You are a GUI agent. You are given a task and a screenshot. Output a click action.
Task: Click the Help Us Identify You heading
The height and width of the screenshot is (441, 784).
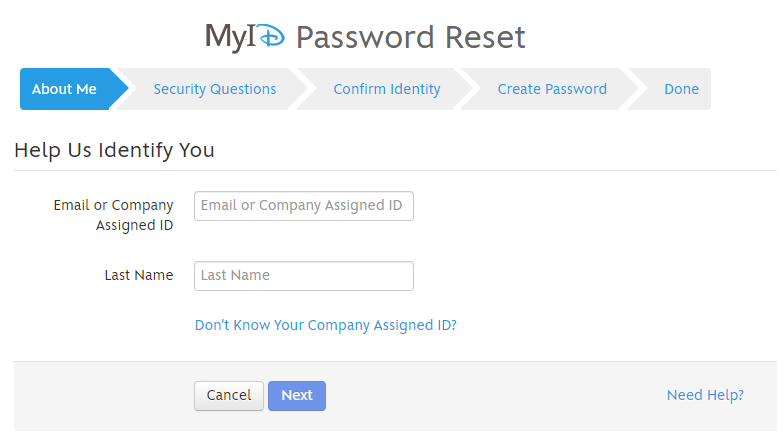114,150
